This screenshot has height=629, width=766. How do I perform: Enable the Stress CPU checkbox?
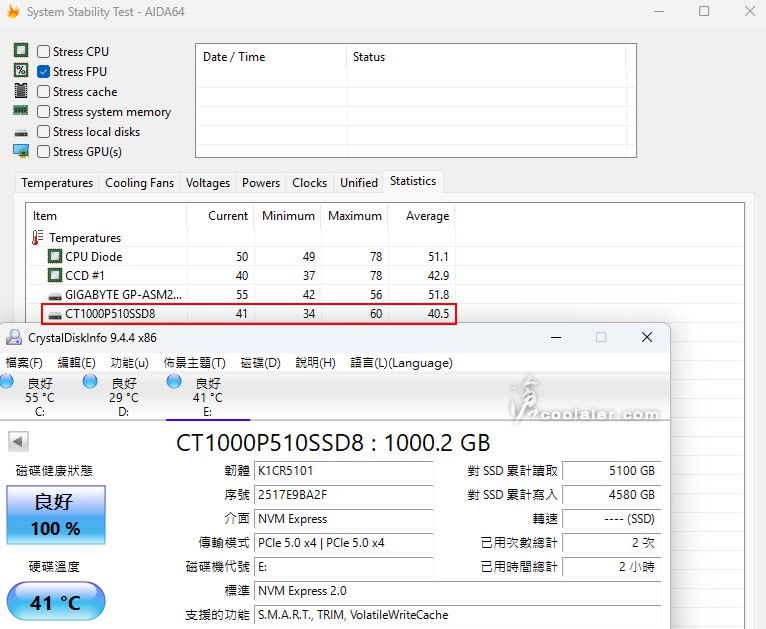[x=43, y=51]
